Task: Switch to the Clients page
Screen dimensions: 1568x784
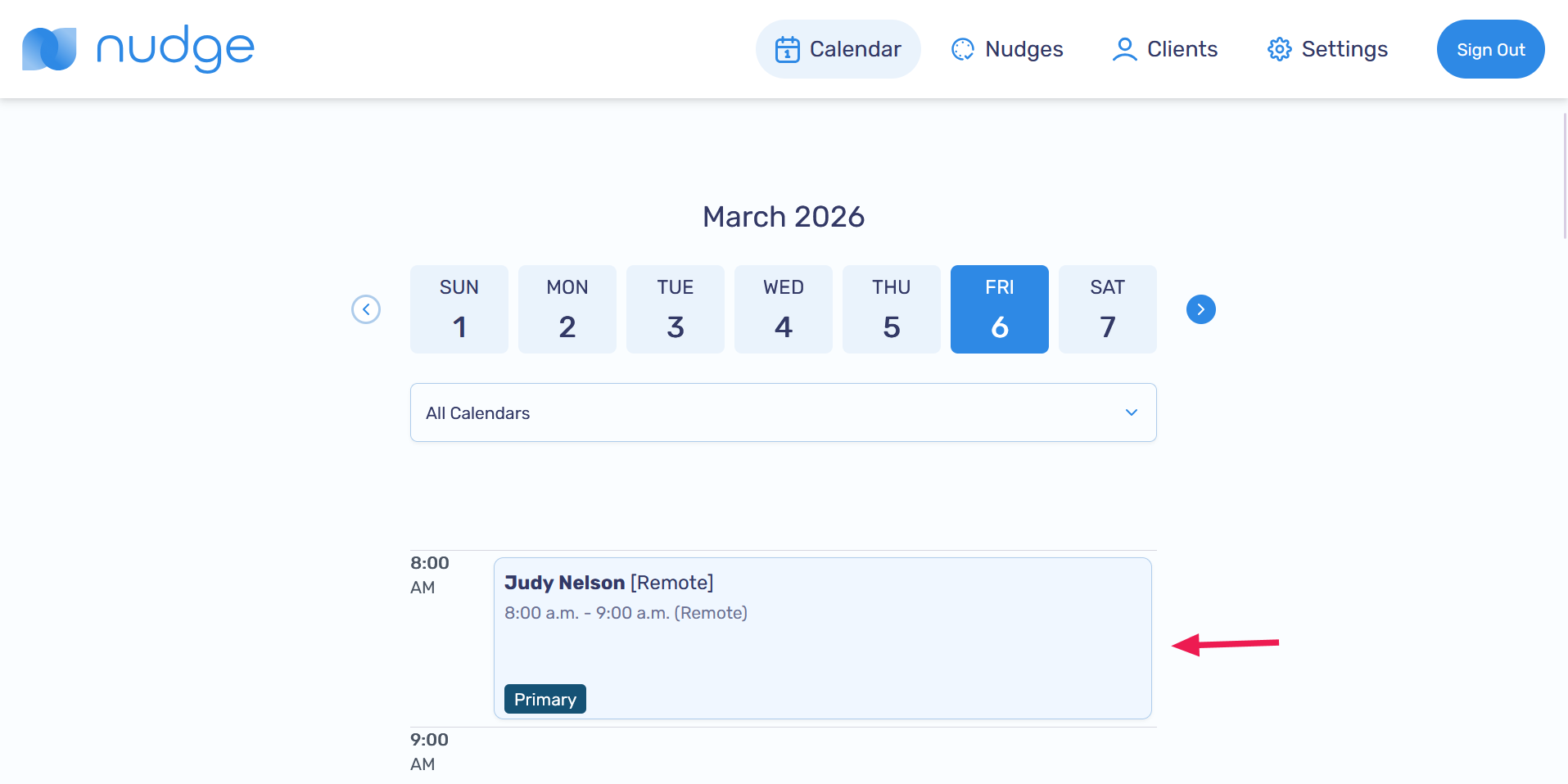Action: point(1164,49)
